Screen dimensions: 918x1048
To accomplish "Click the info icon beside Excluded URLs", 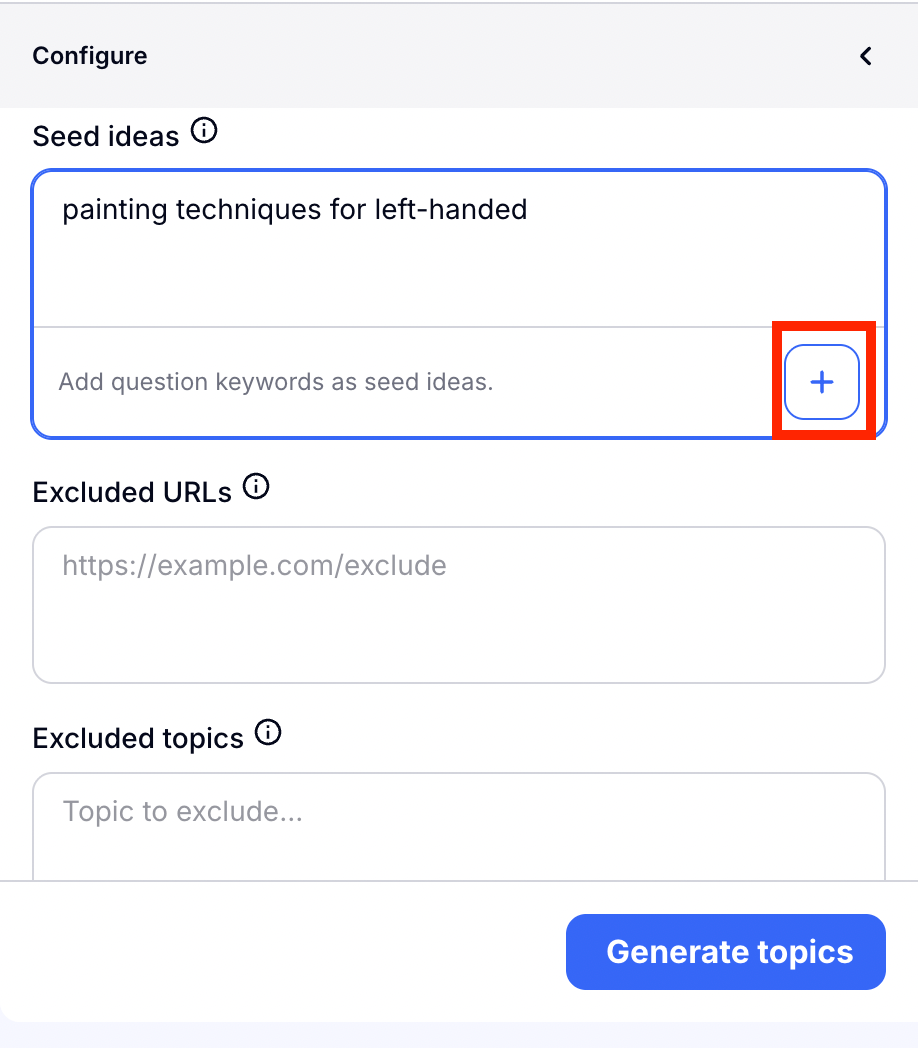I will 257,487.
